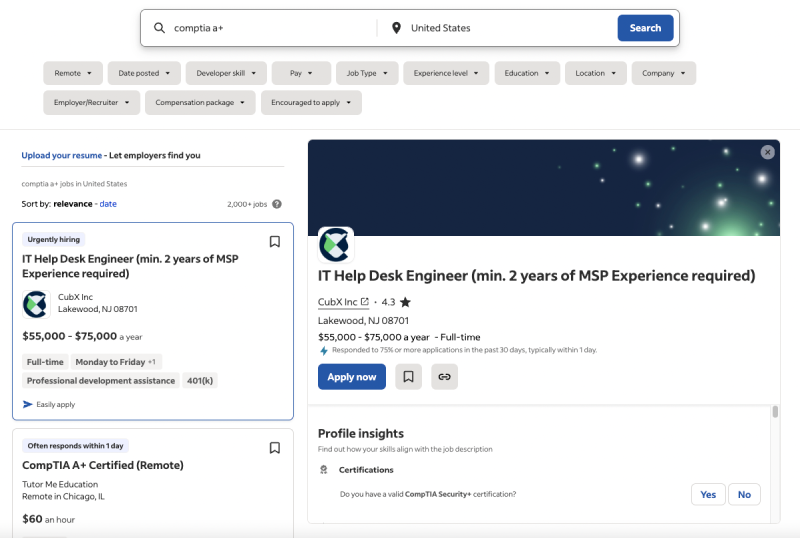Image resolution: width=800 pixels, height=538 pixels.
Task: Expand the Pay filter menu
Action: [300, 73]
